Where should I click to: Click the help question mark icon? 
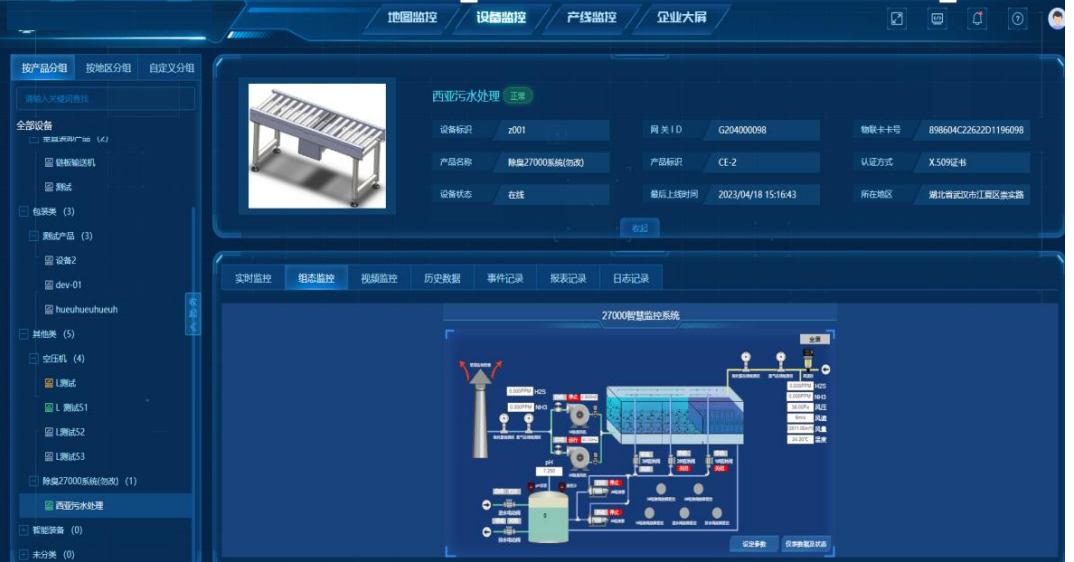click(x=1018, y=19)
